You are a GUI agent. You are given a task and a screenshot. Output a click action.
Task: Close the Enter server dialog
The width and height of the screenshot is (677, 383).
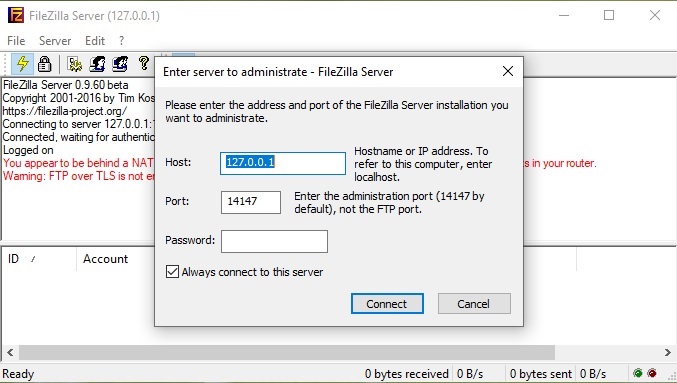pyautogui.click(x=508, y=71)
